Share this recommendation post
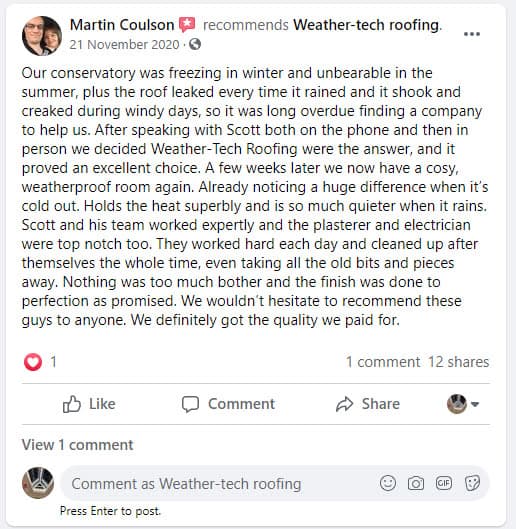The image size is (516, 529). point(368,404)
